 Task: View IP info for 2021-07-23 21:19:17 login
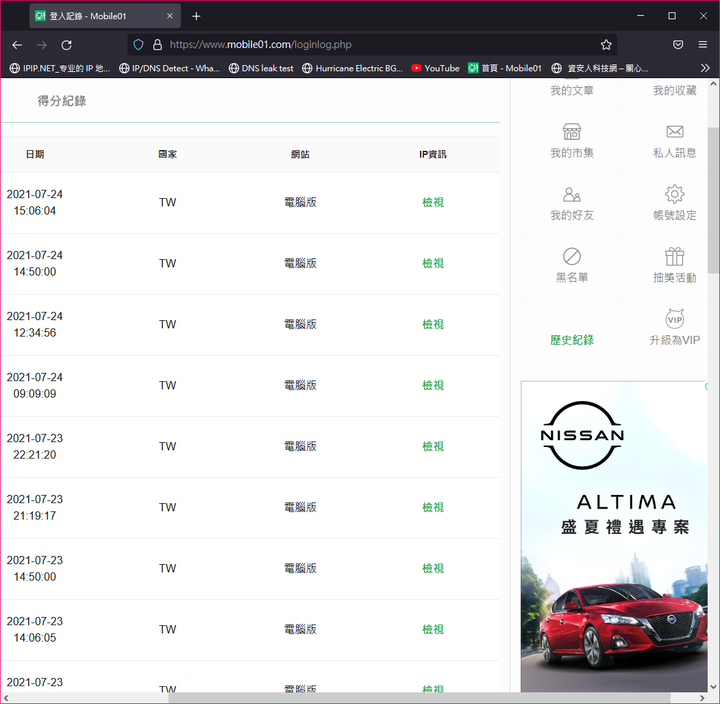(433, 507)
